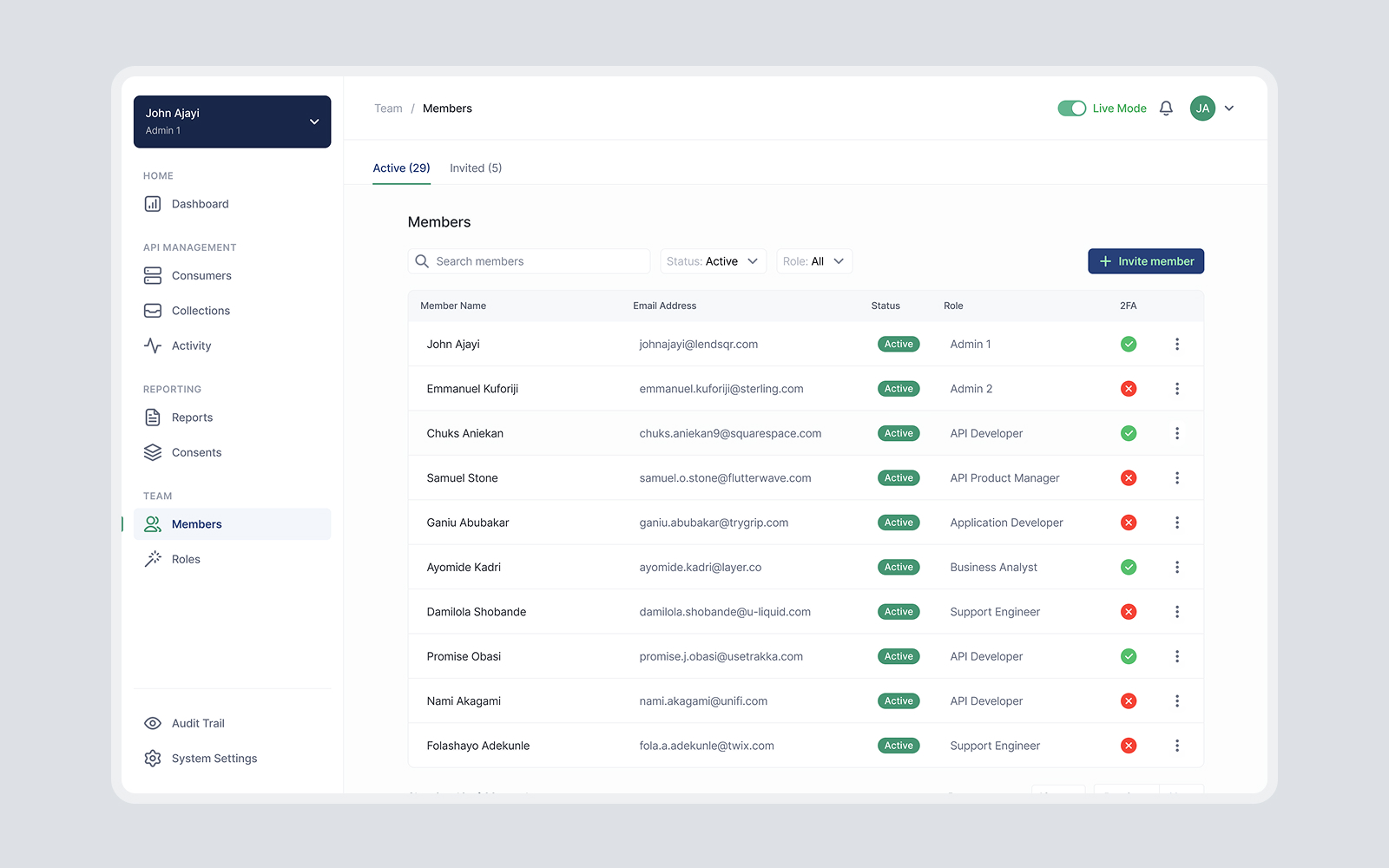
Task: Click the Search members input field
Action: click(529, 260)
